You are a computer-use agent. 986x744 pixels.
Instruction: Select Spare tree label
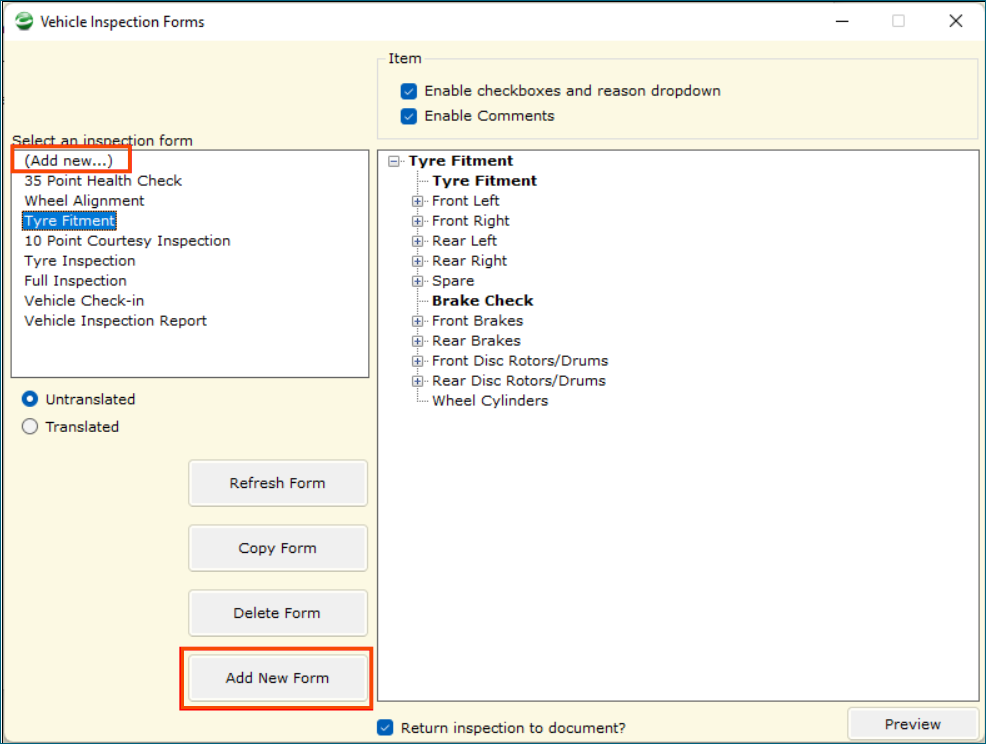(453, 281)
